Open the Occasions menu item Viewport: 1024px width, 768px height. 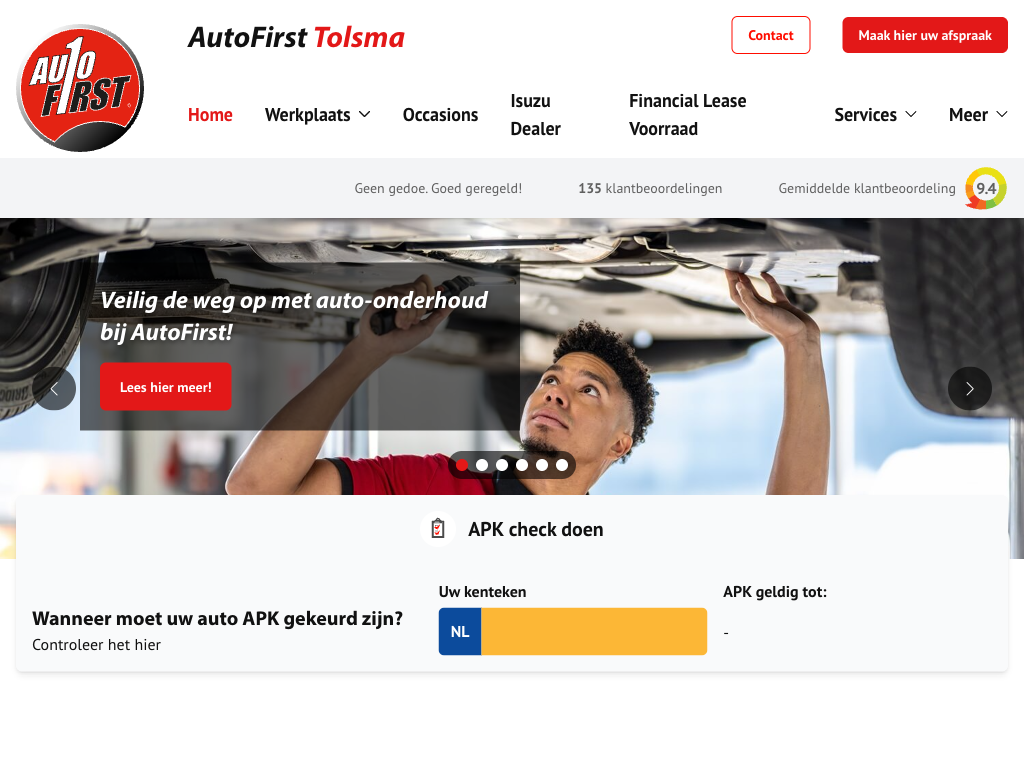click(440, 115)
